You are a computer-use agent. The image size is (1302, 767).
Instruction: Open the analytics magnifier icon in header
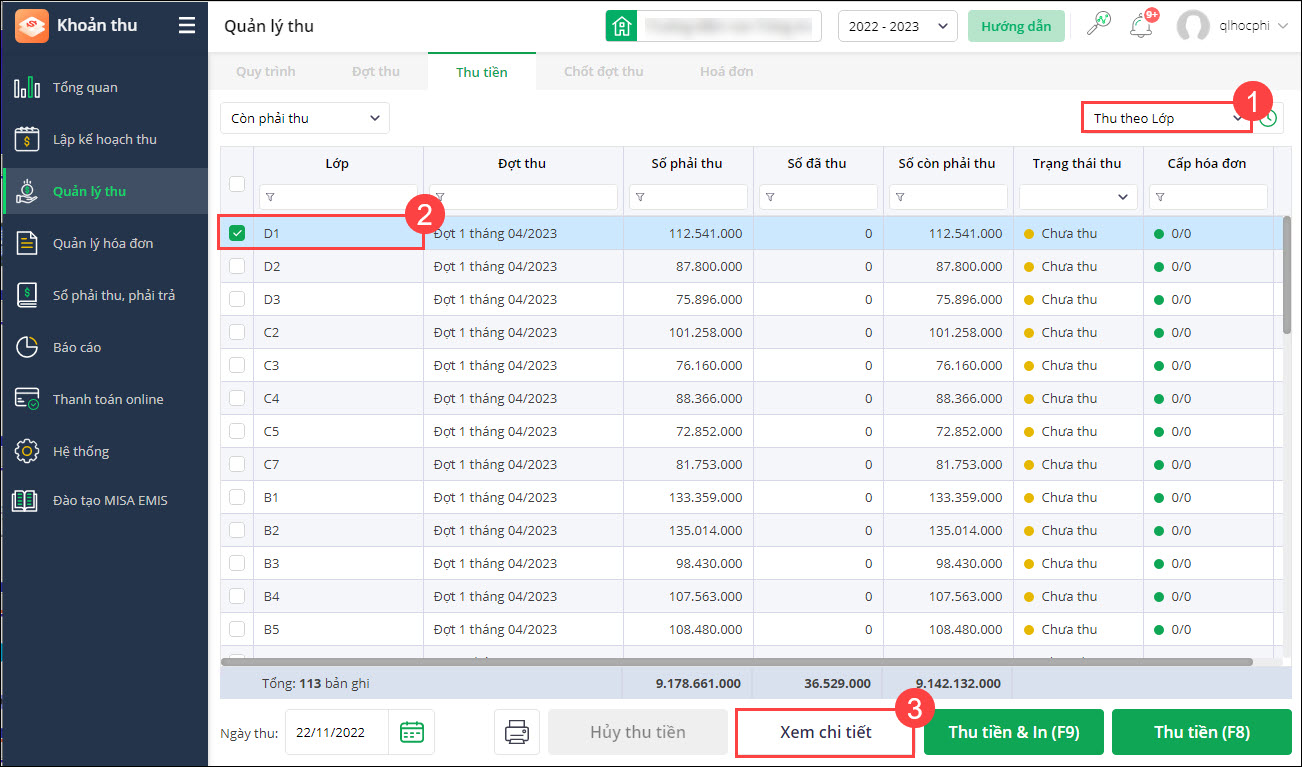(1098, 25)
